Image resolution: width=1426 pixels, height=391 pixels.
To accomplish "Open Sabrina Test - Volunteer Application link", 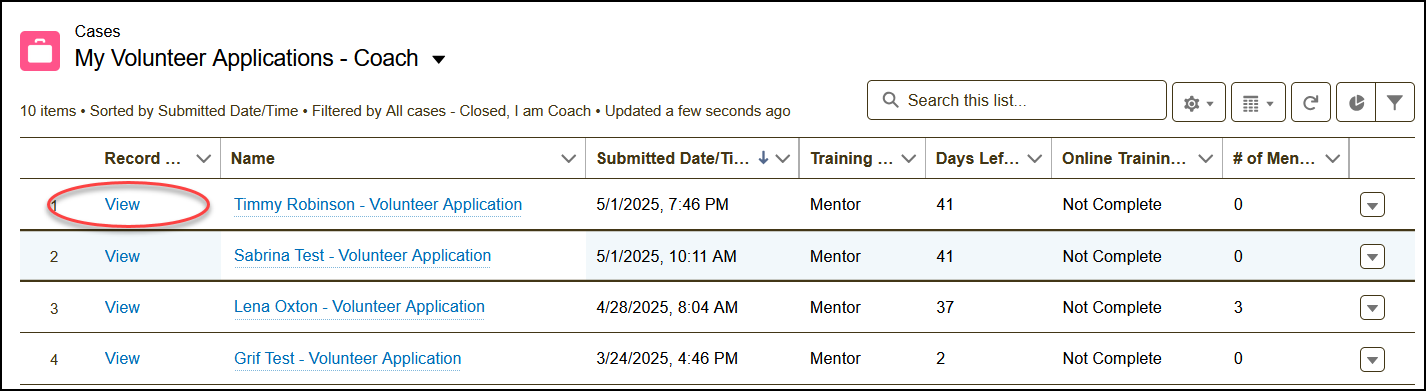I will [x=362, y=256].
